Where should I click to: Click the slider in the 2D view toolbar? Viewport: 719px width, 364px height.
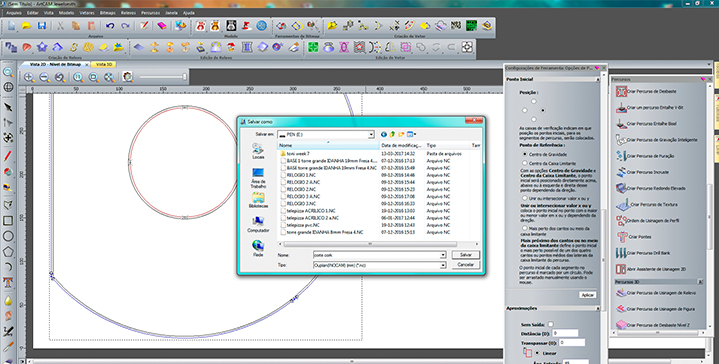[x=163, y=77]
